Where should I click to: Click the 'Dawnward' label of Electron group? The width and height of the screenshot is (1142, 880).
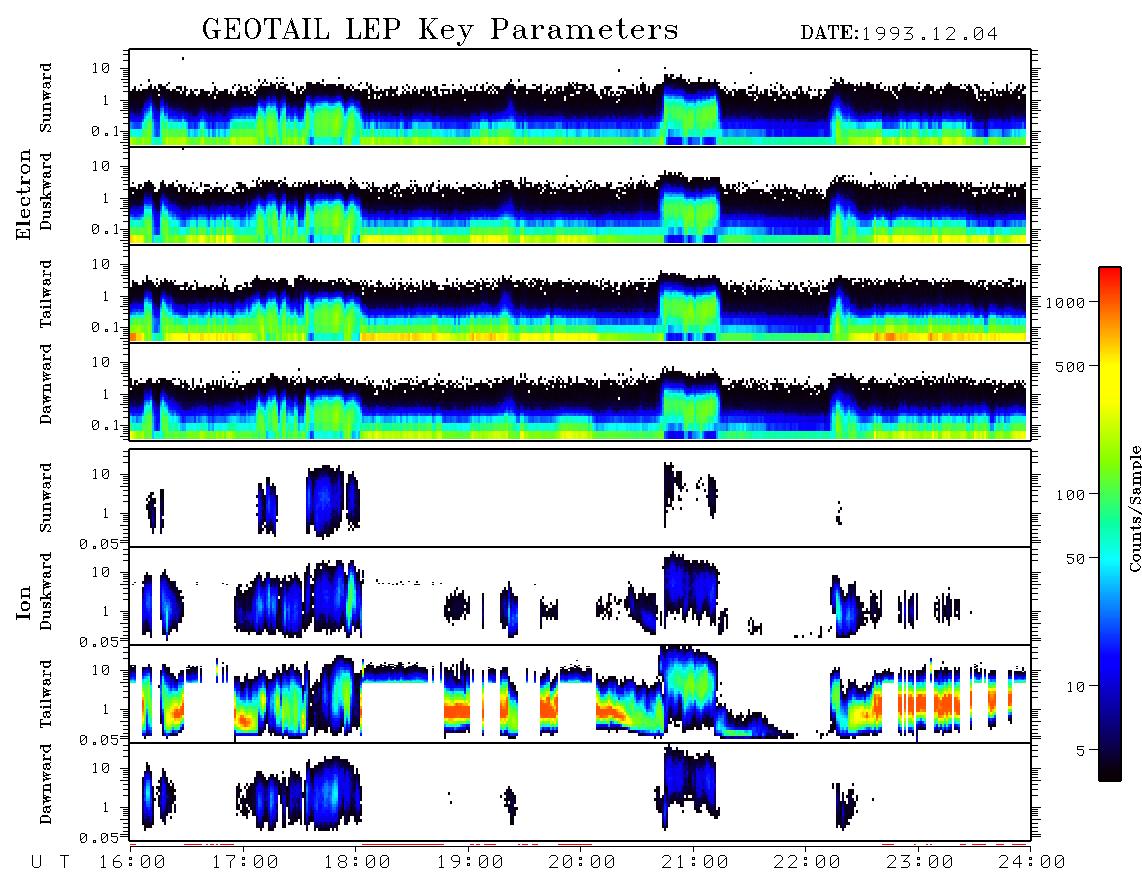pos(46,385)
